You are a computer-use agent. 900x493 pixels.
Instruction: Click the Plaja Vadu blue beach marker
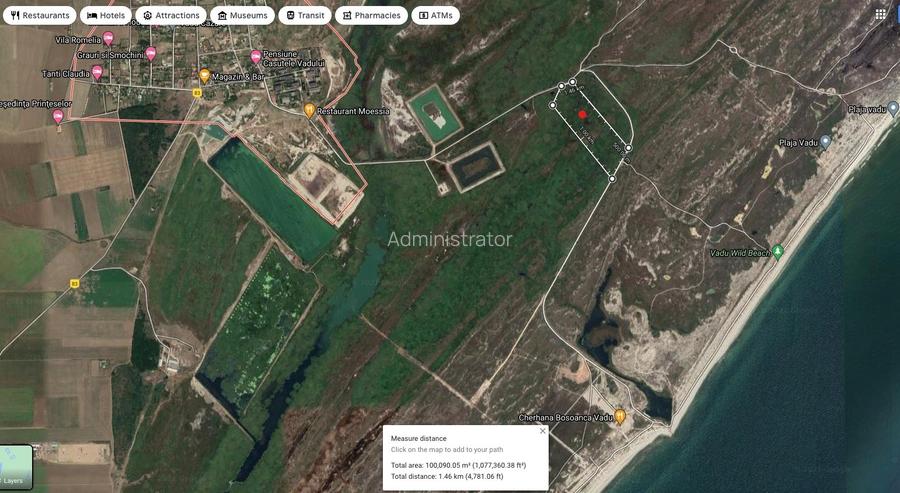(x=825, y=142)
